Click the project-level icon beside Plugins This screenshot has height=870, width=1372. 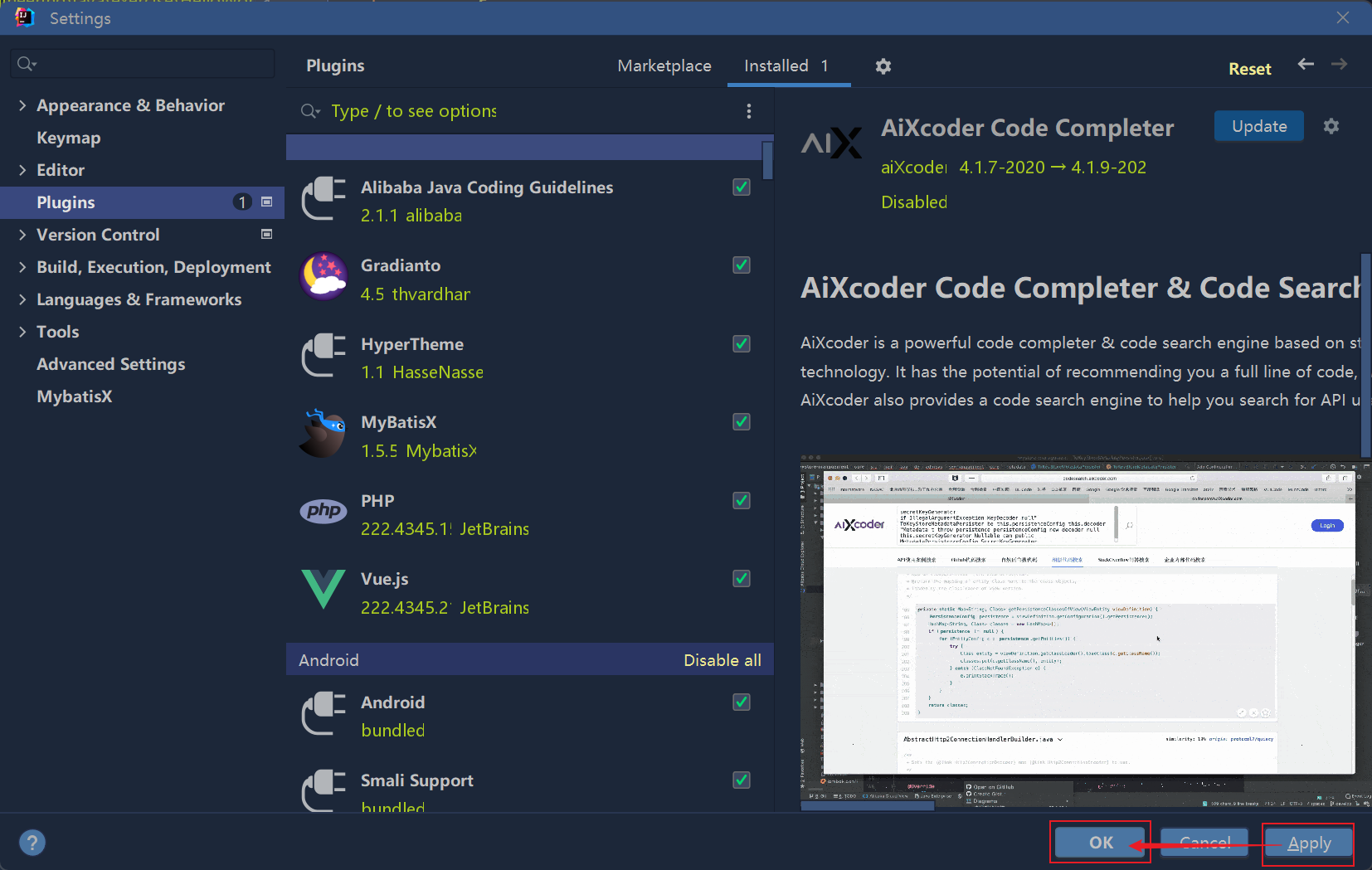[266, 202]
